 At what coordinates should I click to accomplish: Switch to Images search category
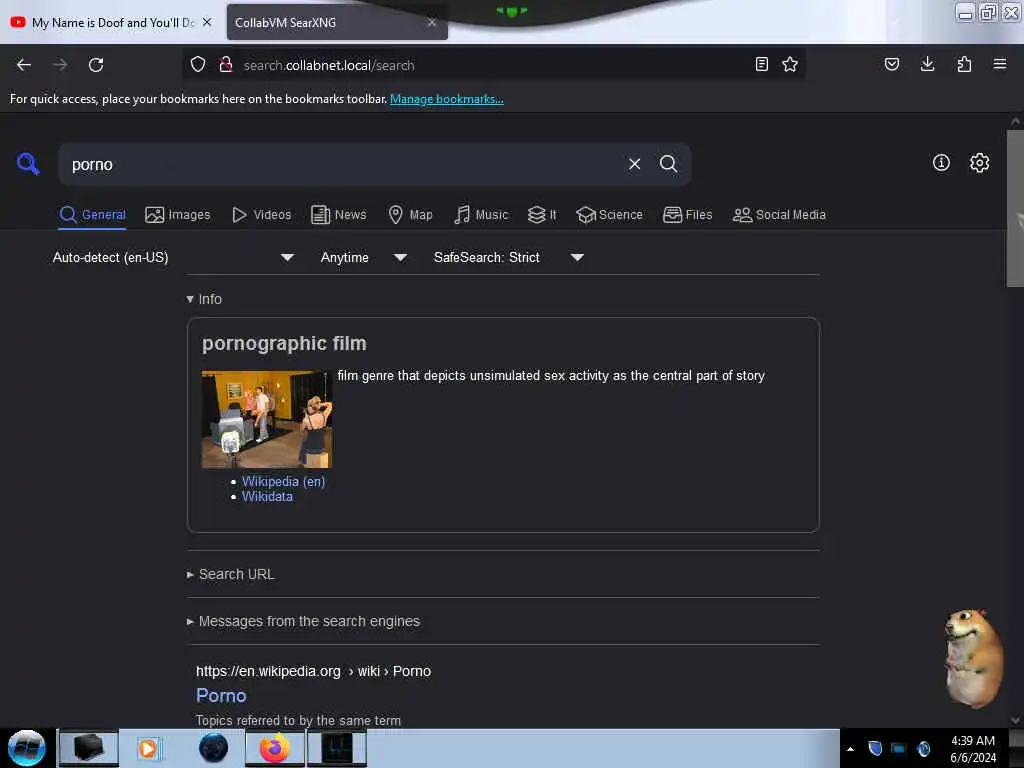(178, 215)
